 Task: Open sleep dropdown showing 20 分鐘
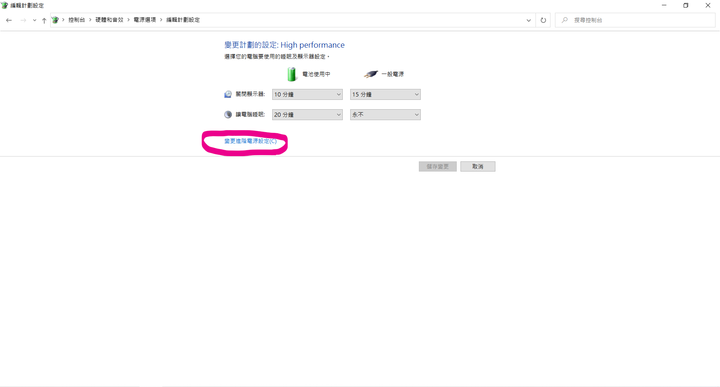pyautogui.click(x=307, y=114)
